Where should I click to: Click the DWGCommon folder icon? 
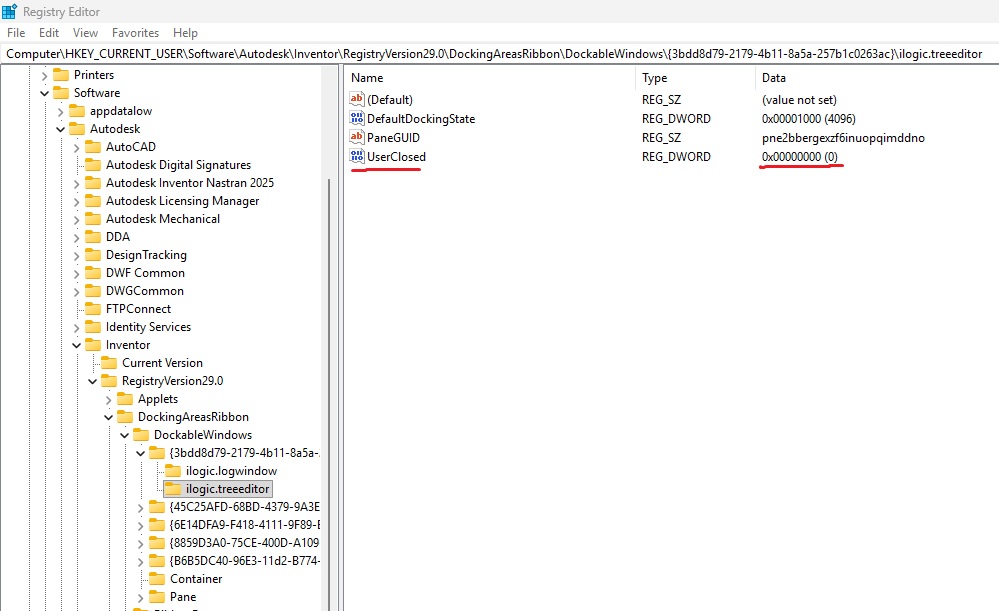click(93, 291)
